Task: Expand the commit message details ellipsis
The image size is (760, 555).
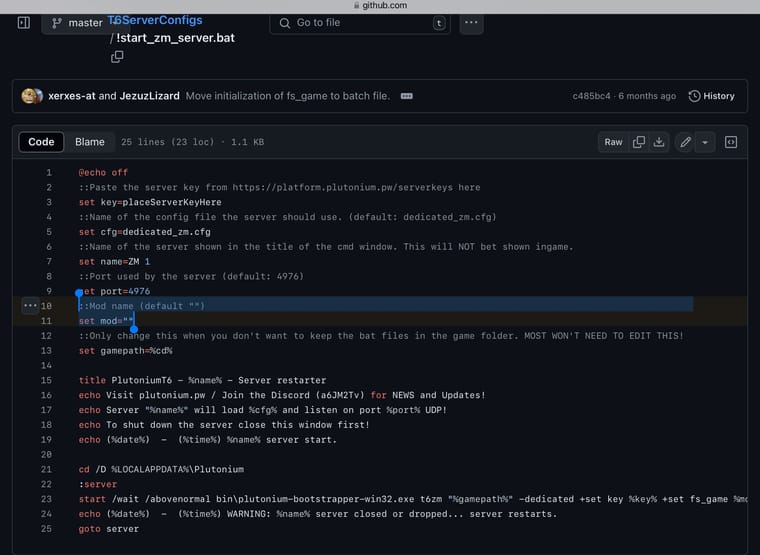Action: 407,96
